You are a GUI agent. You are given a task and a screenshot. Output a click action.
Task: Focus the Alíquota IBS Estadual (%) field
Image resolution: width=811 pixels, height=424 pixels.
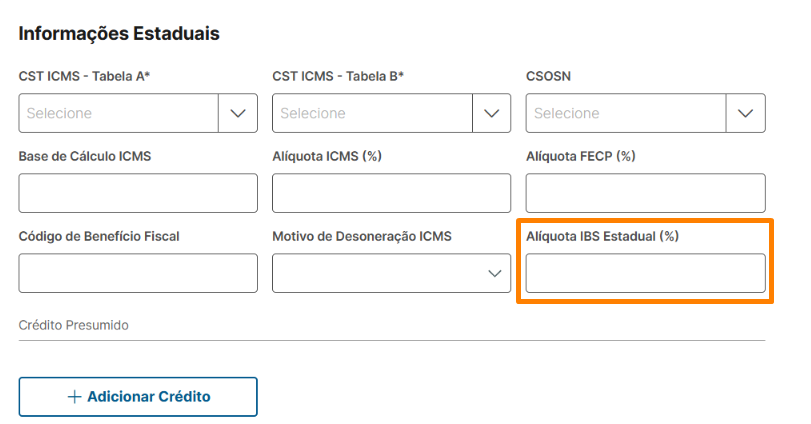point(645,273)
